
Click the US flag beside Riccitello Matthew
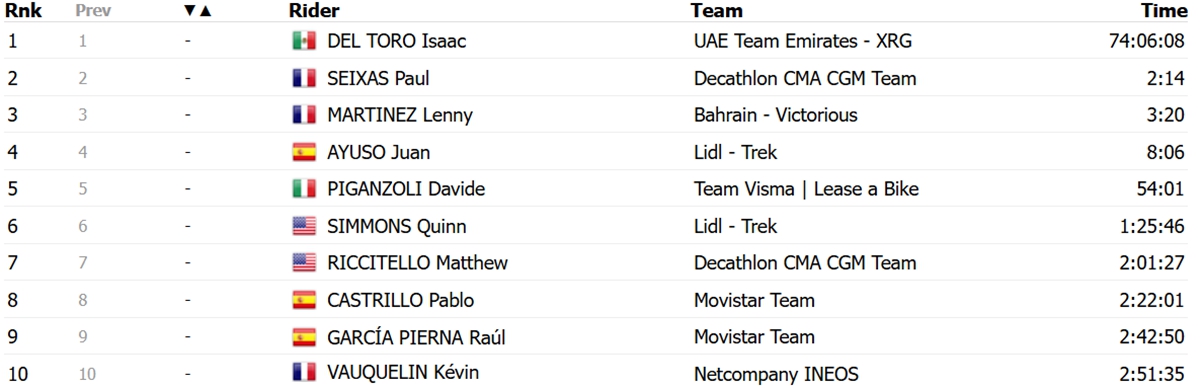click(x=304, y=263)
